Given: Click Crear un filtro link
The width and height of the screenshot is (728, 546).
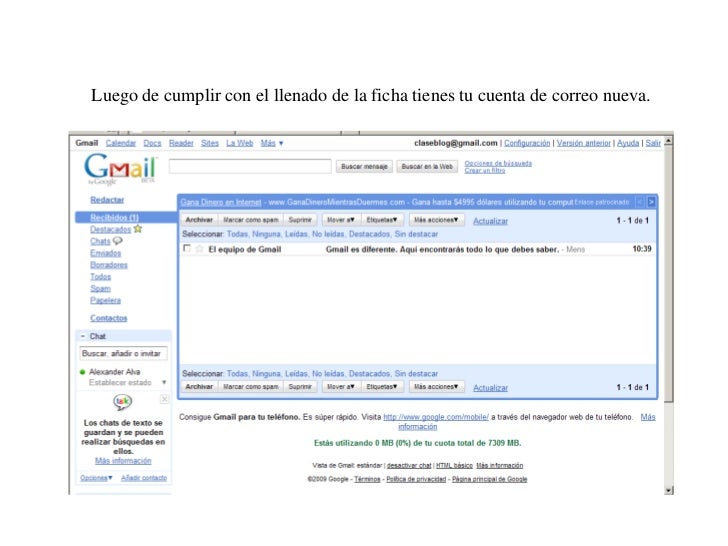Looking at the screenshot, I should 485,170.
